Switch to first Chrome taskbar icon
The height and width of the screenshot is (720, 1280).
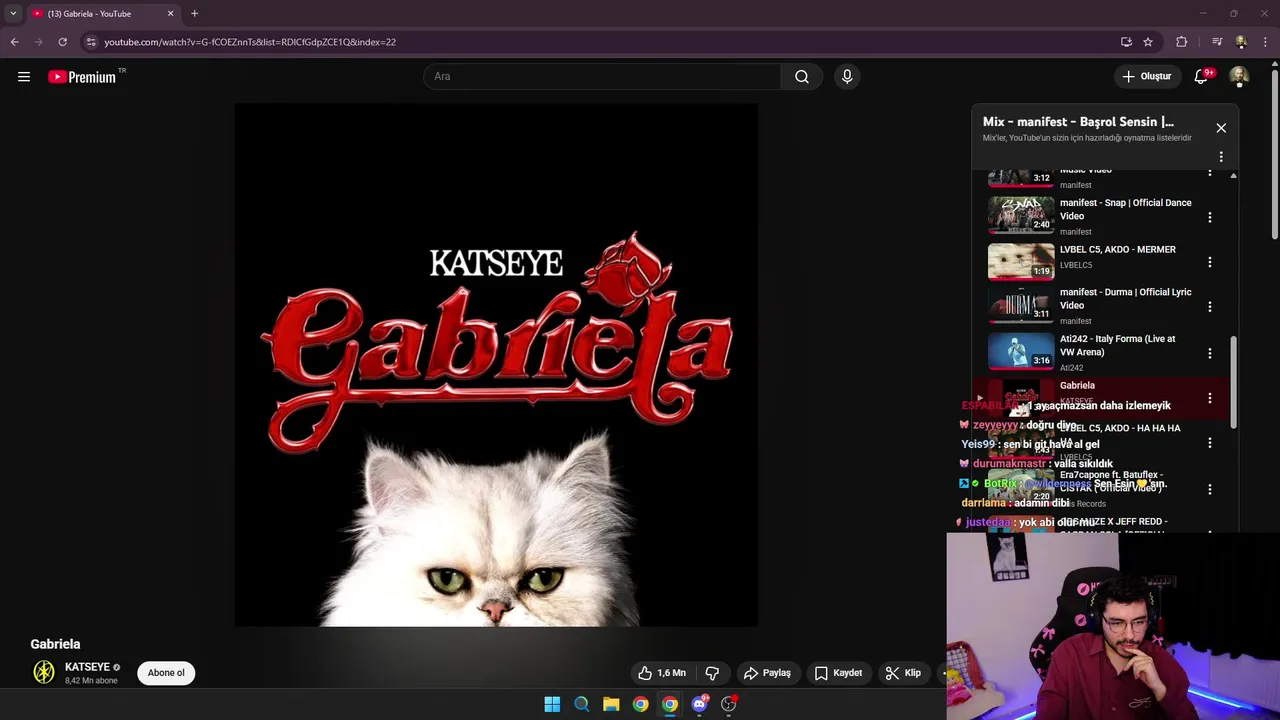[x=640, y=704]
